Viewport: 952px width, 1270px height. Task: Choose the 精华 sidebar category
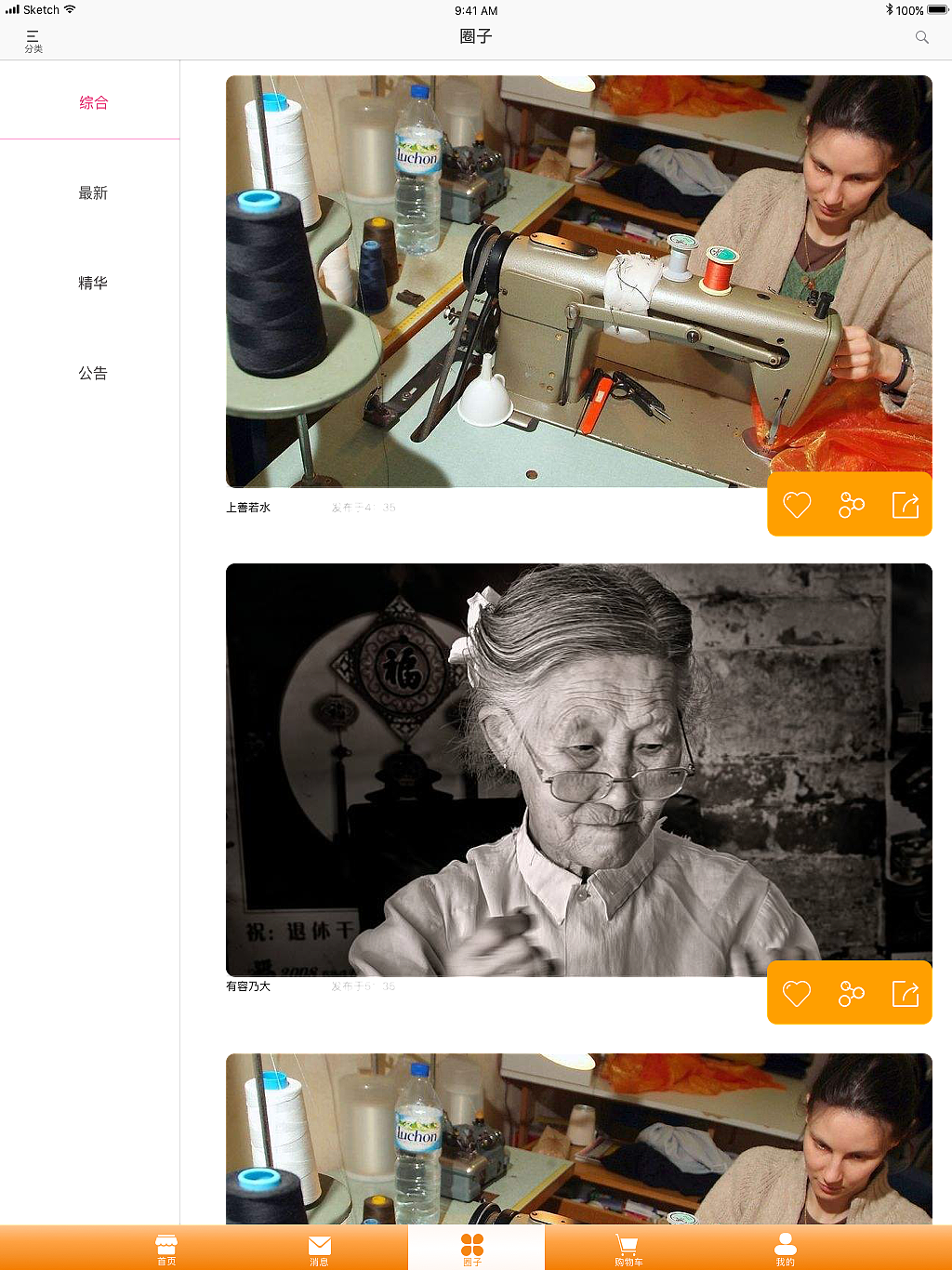(x=93, y=283)
